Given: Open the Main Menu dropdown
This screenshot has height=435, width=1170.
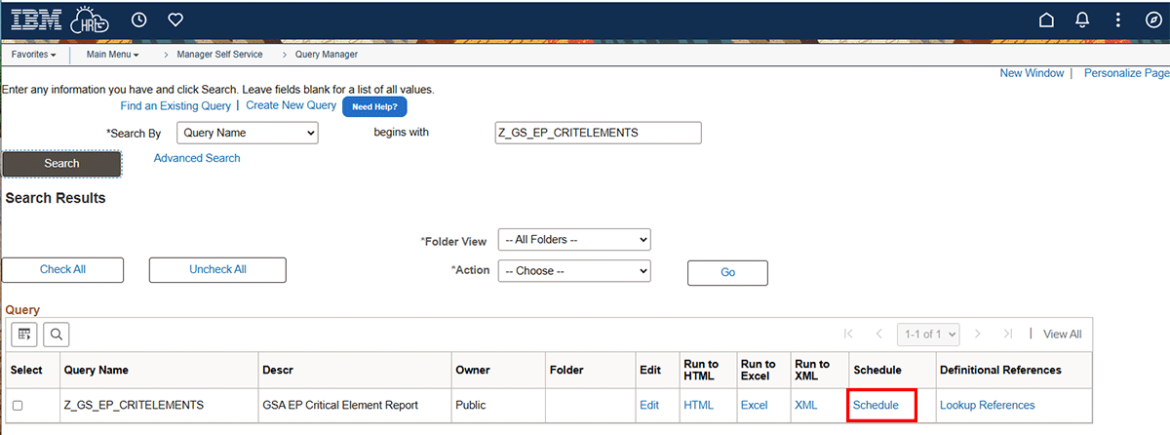Looking at the screenshot, I should (112, 54).
